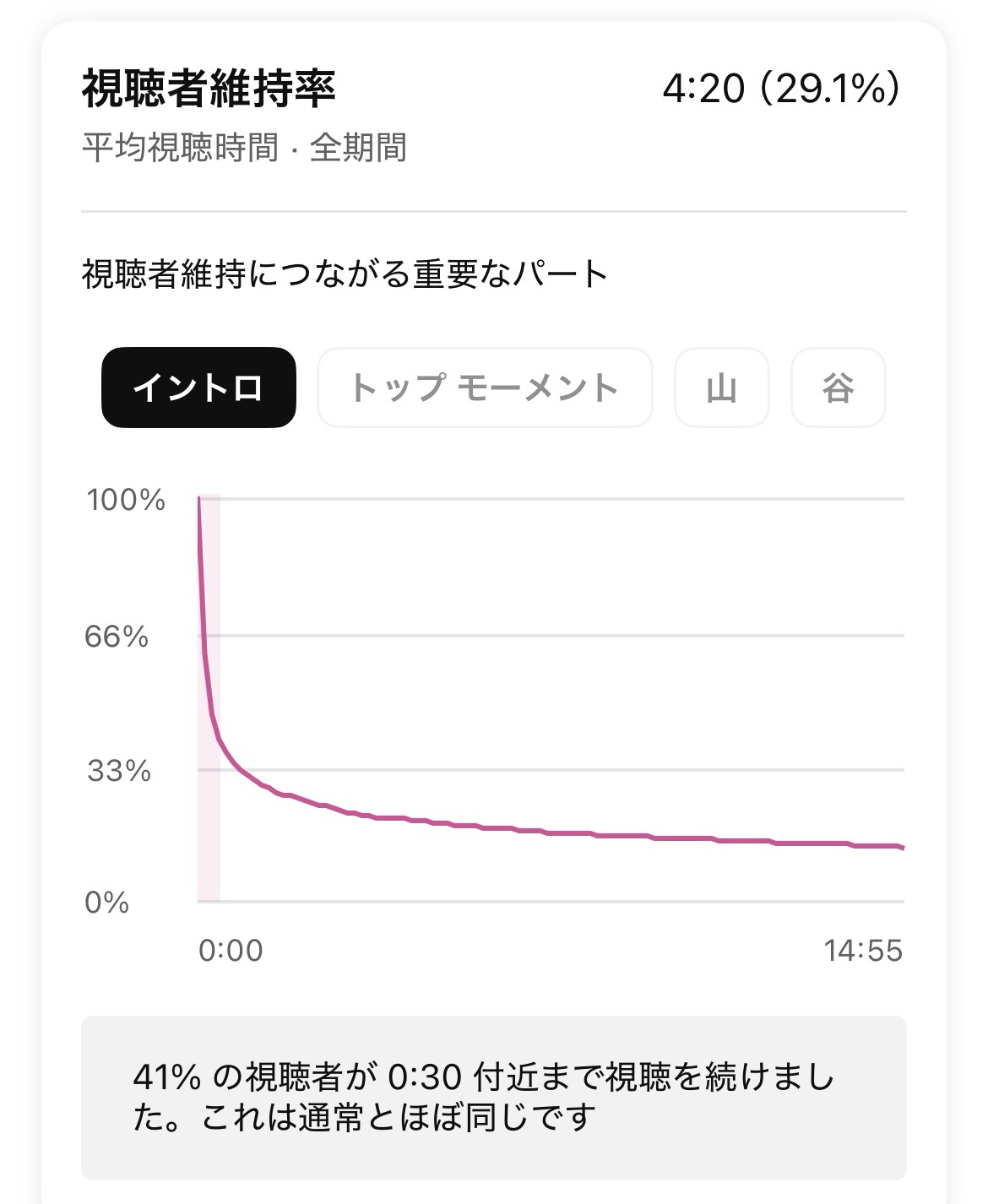Tap the 視聴者維持率 card title

point(209,89)
